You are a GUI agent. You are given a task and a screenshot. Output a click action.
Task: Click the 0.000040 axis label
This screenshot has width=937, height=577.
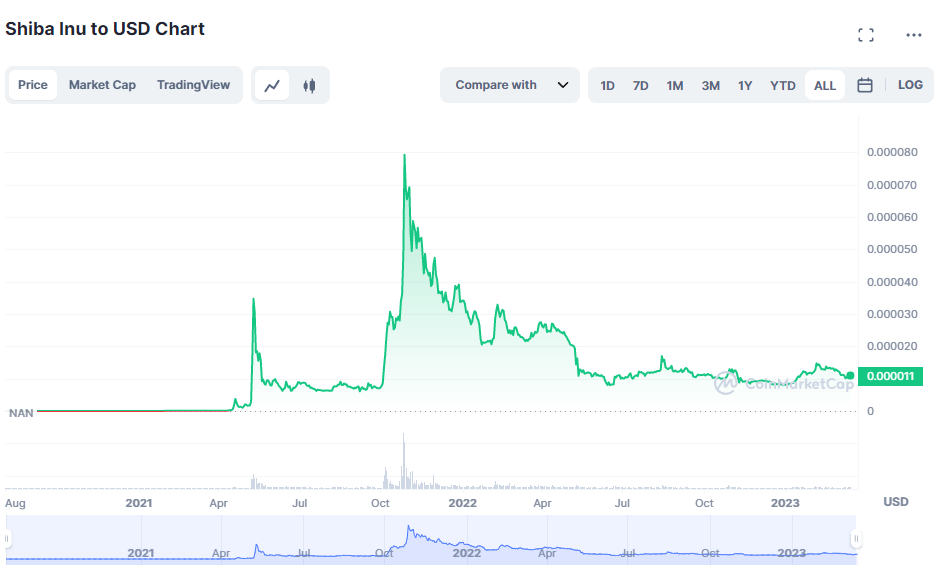[x=892, y=282]
